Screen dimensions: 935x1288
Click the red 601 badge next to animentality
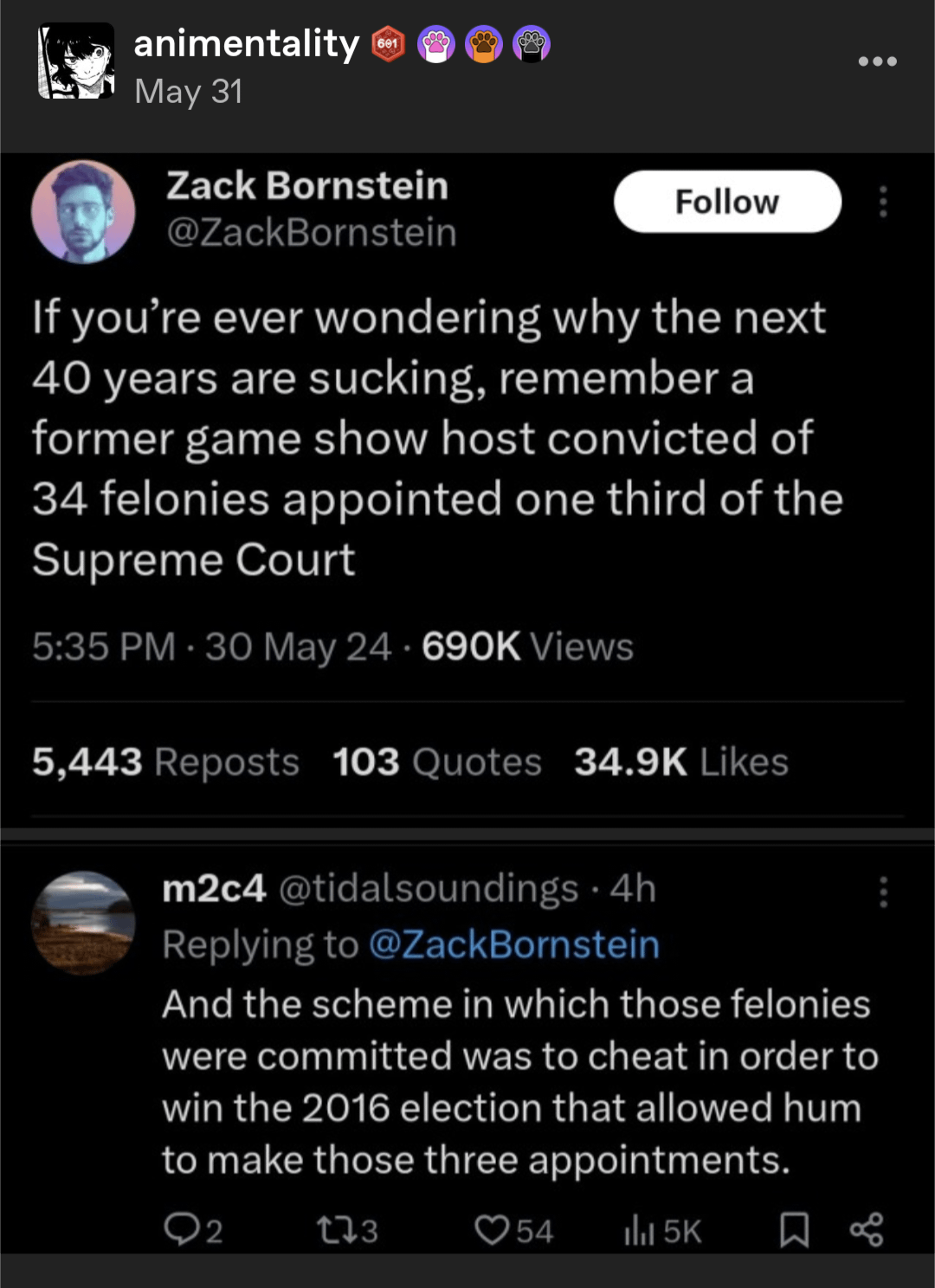tap(389, 44)
